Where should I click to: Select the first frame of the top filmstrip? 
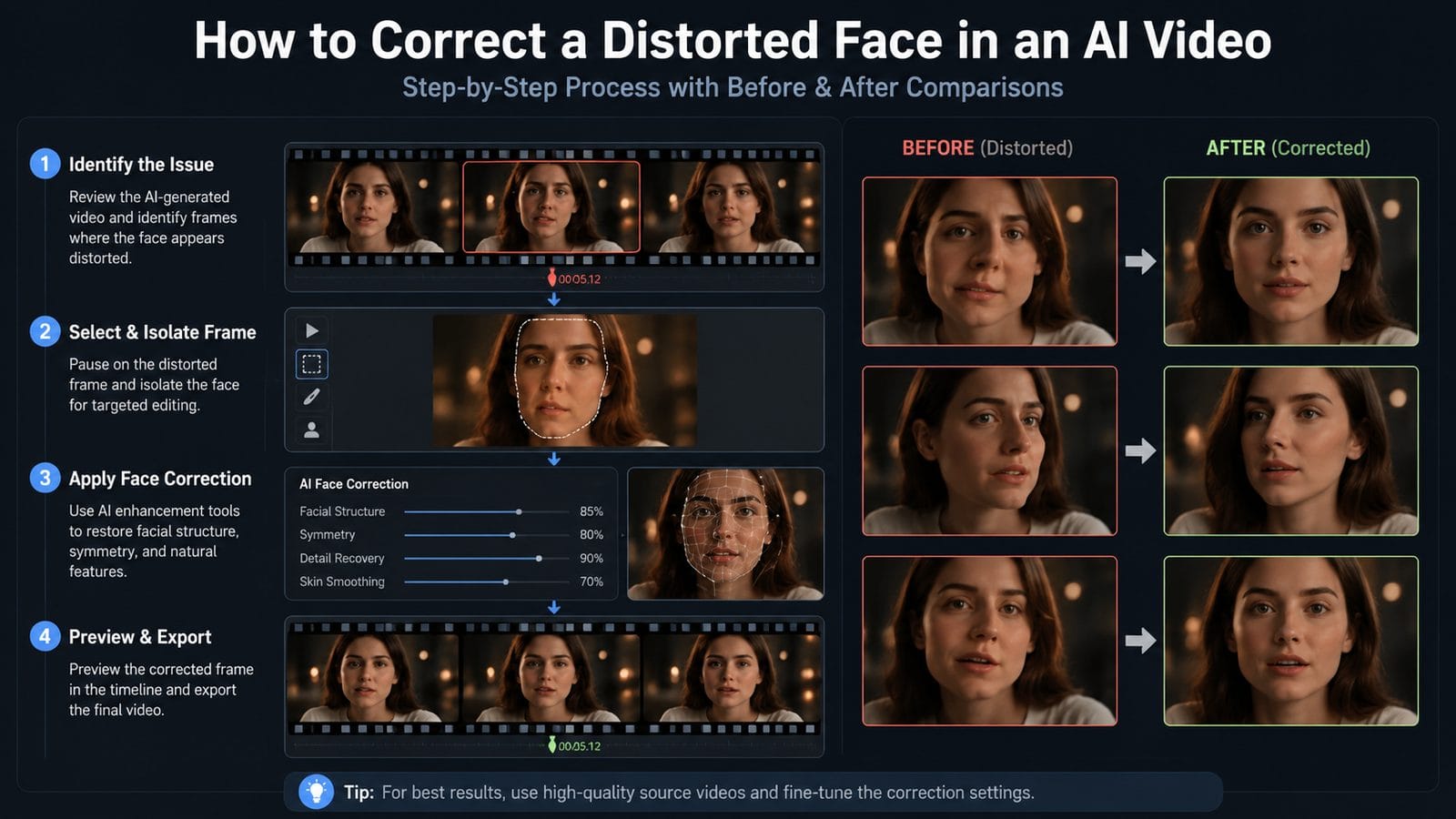pos(373,207)
